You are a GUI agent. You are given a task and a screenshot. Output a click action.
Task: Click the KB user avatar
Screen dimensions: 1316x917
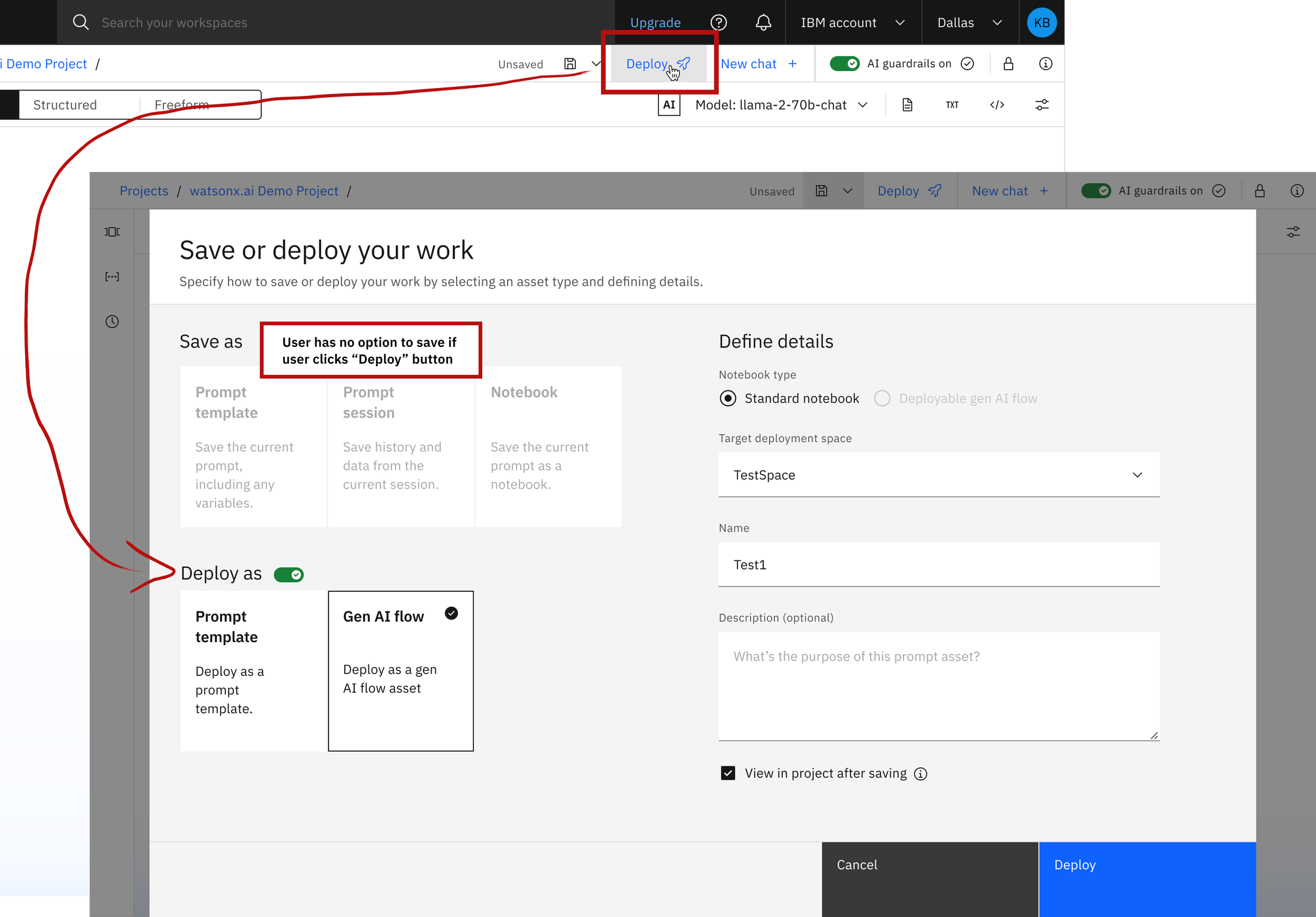pos(1041,22)
